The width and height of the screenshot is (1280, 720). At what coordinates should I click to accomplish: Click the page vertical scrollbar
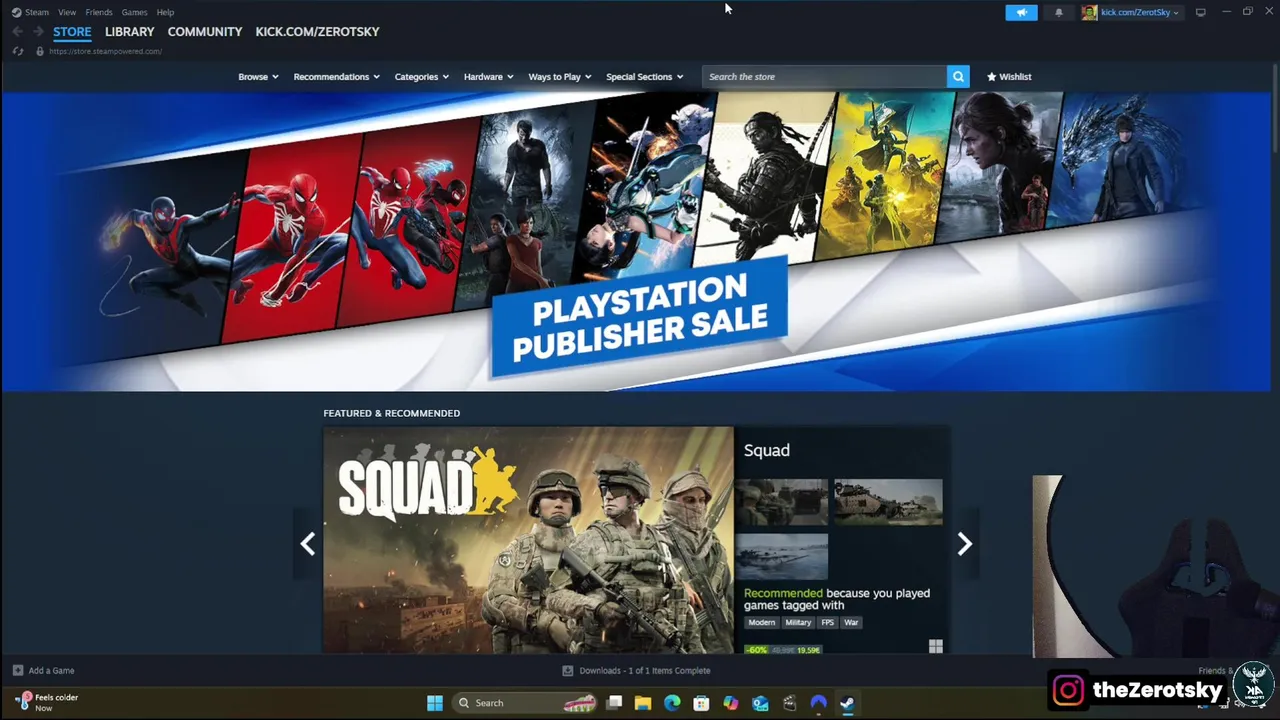click(x=1275, y=110)
